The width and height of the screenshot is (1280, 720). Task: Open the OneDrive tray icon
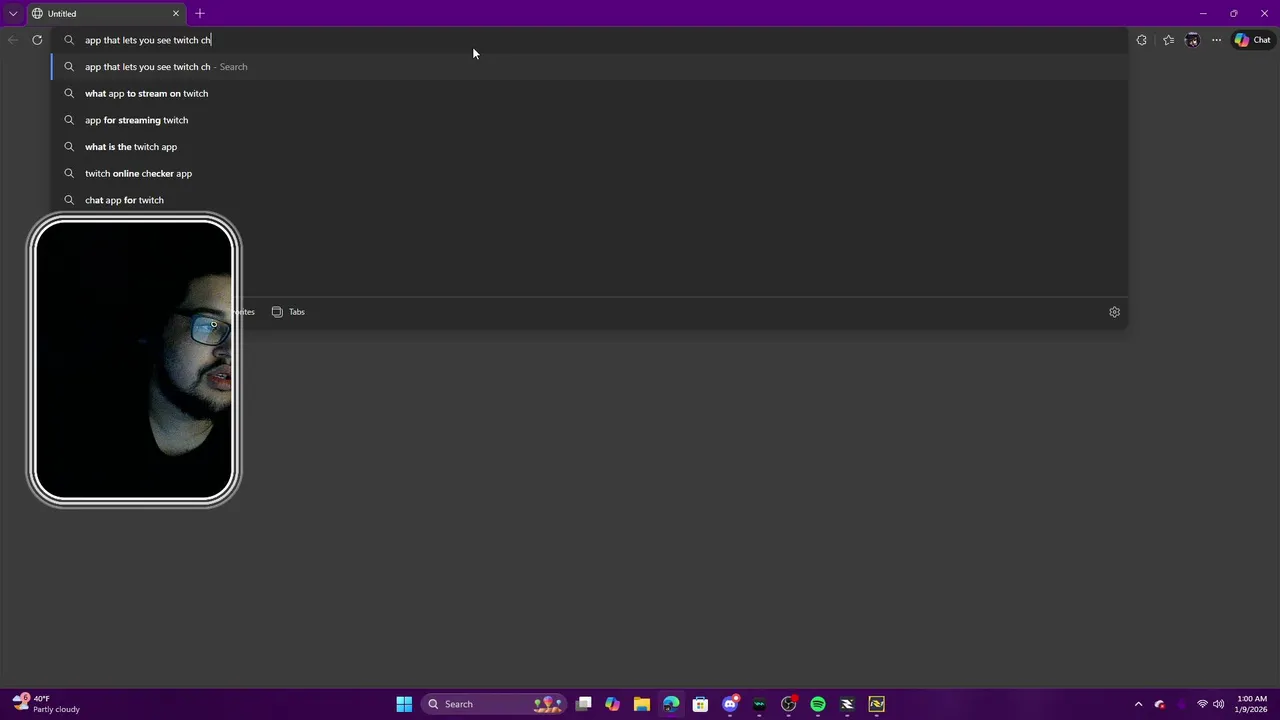1160,704
